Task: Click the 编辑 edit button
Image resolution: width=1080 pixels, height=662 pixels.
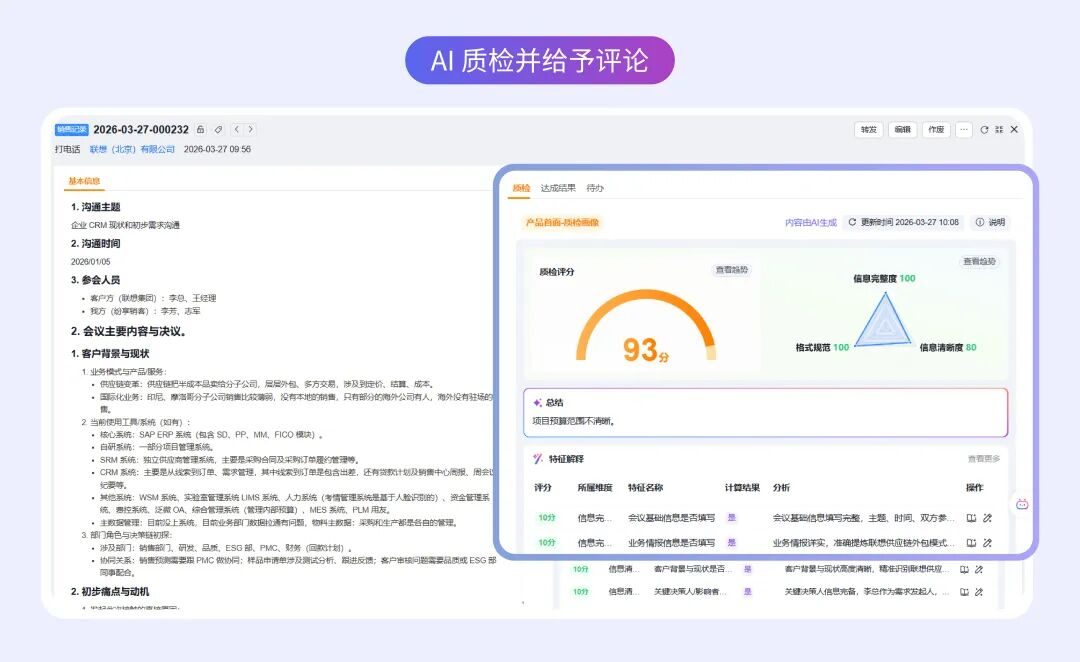Action: [x=902, y=130]
